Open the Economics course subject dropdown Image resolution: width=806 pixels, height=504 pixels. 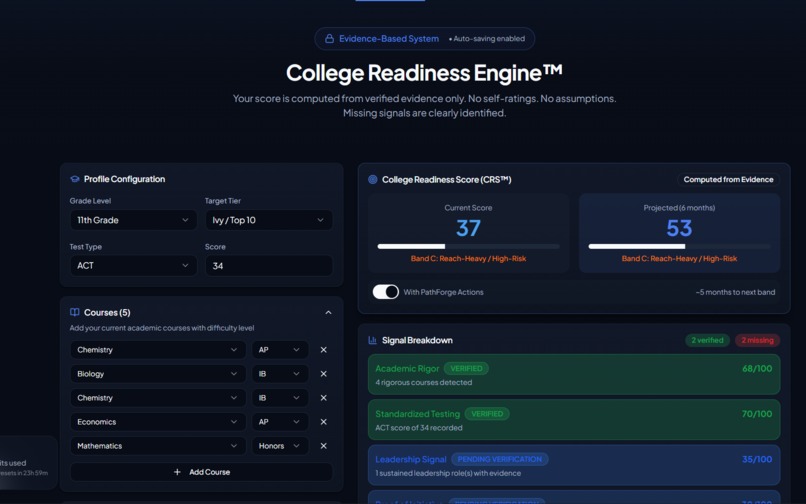tap(158, 422)
